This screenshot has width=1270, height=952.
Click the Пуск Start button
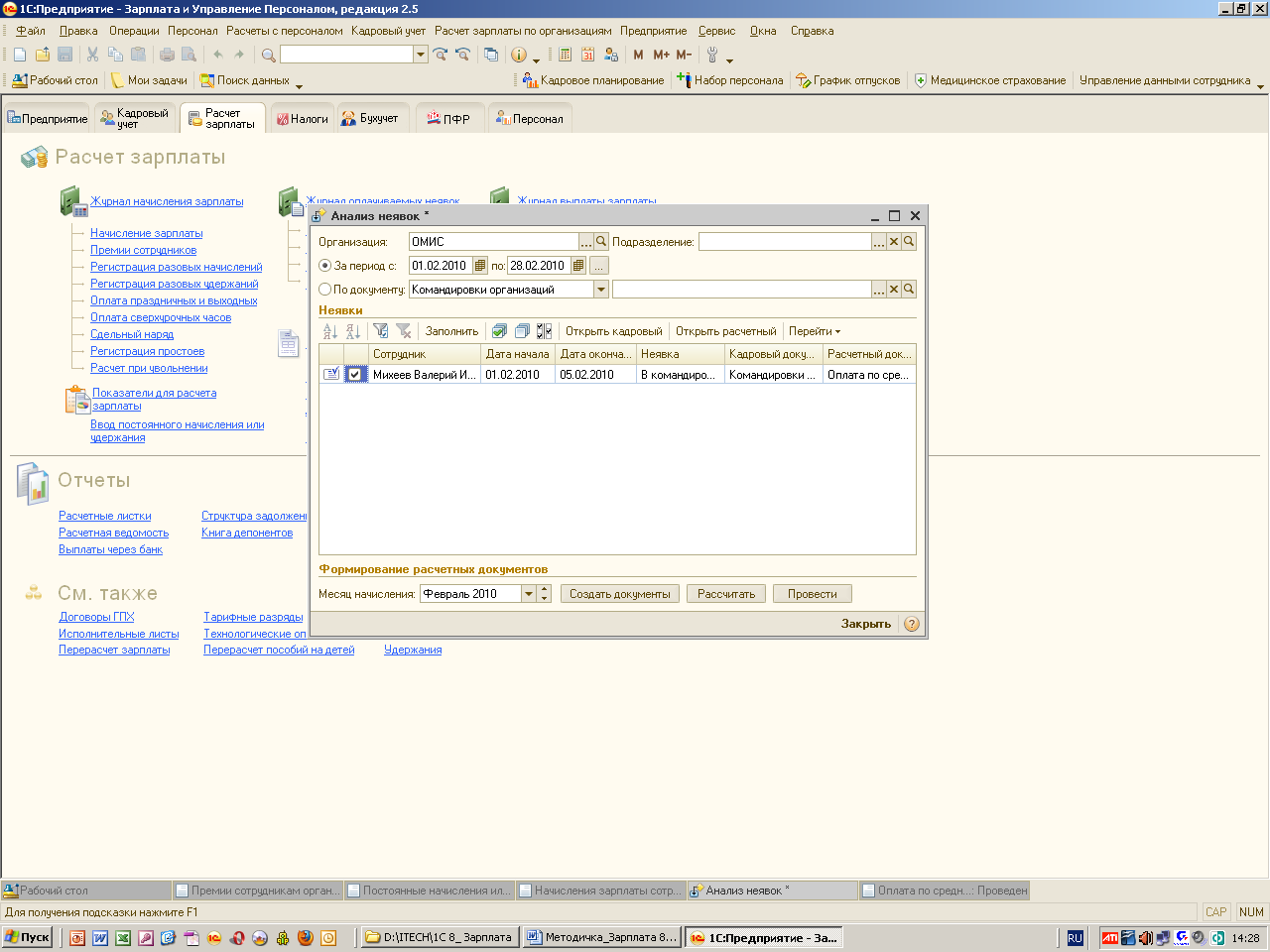click(x=28, y=937)
